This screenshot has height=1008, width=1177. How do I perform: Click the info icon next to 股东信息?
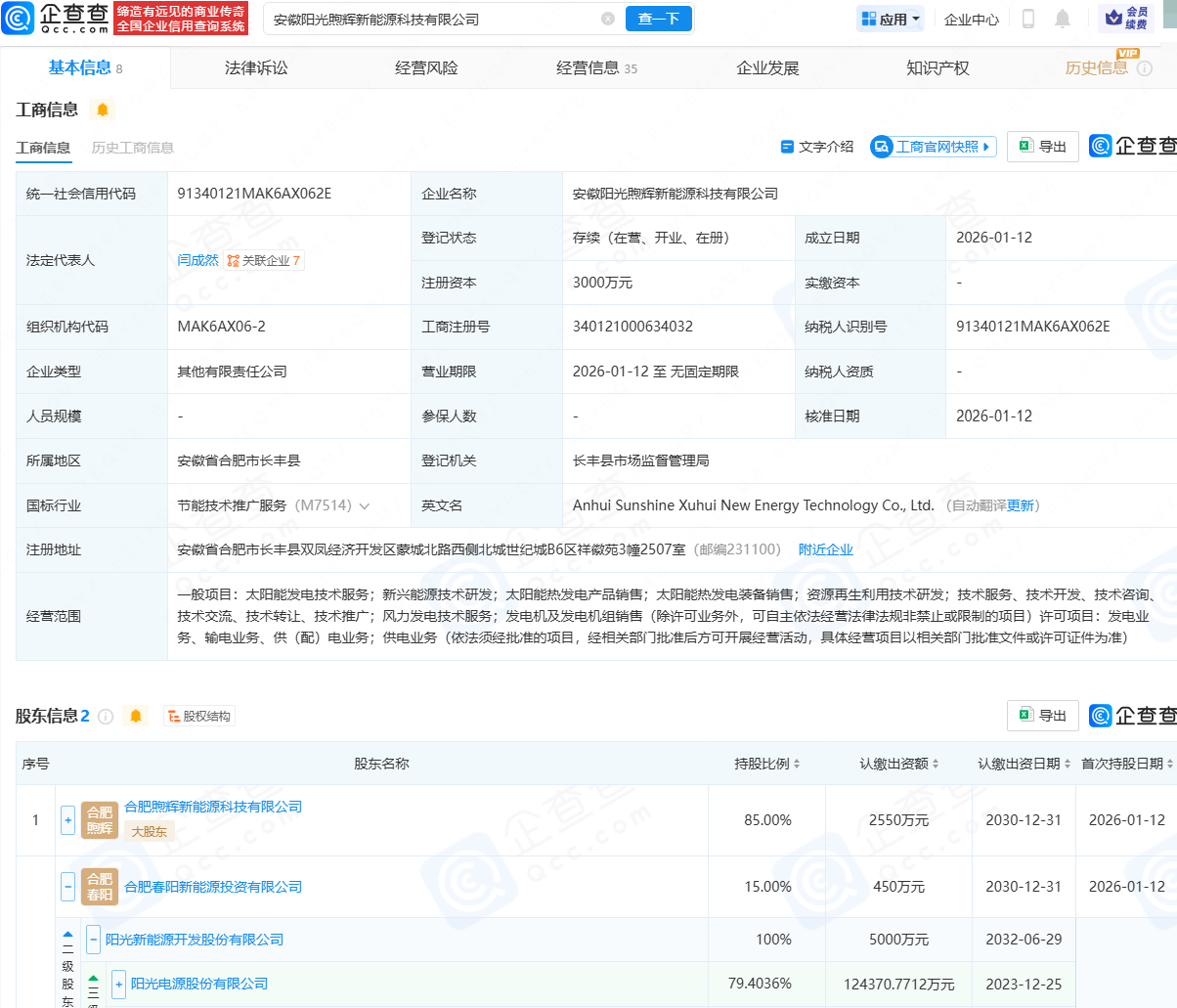tap(106, 717)
